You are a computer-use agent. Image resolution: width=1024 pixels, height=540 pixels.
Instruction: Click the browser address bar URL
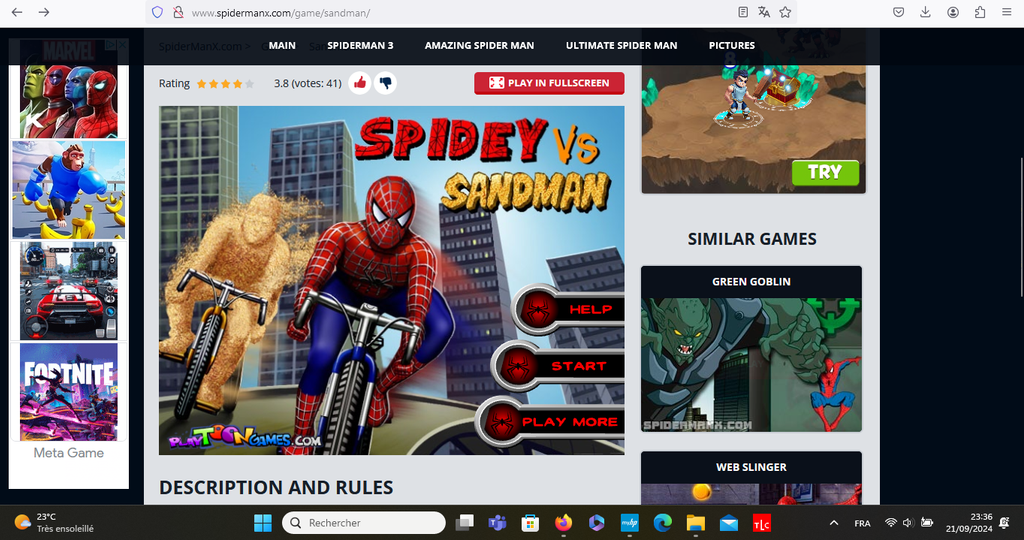pos(281,13)
